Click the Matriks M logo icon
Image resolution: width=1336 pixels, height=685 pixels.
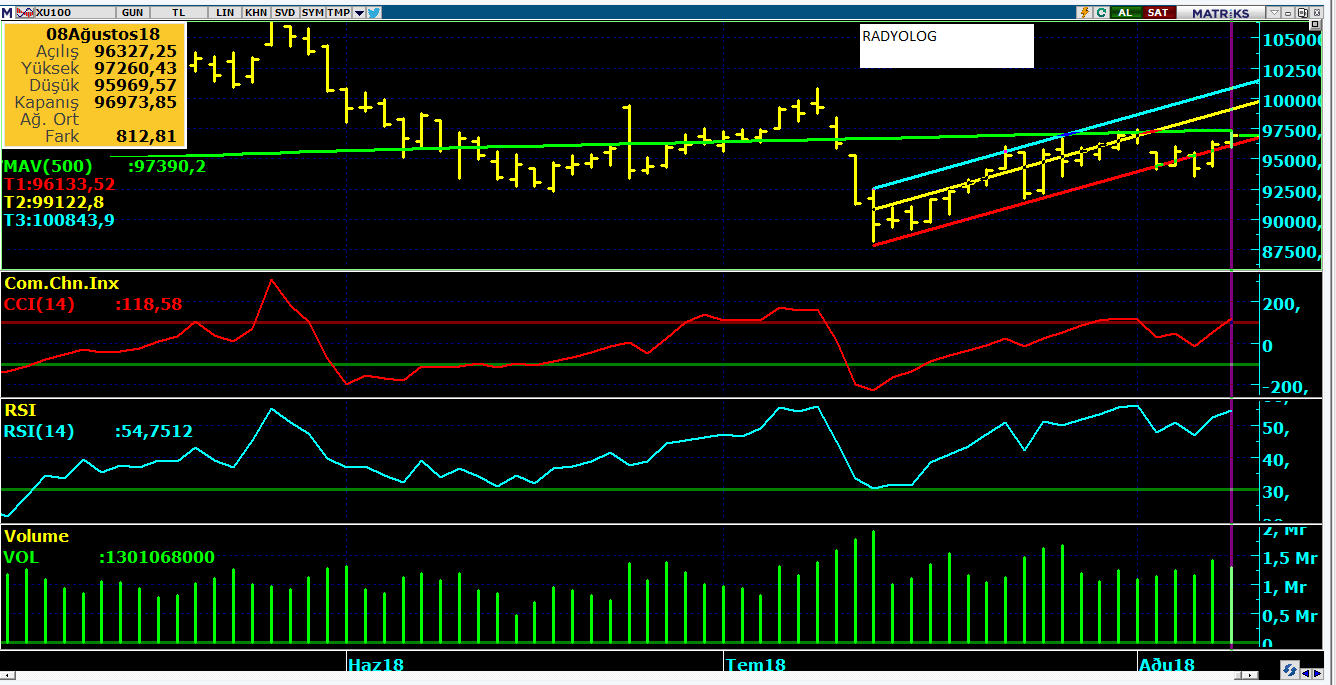coord(7,13)
